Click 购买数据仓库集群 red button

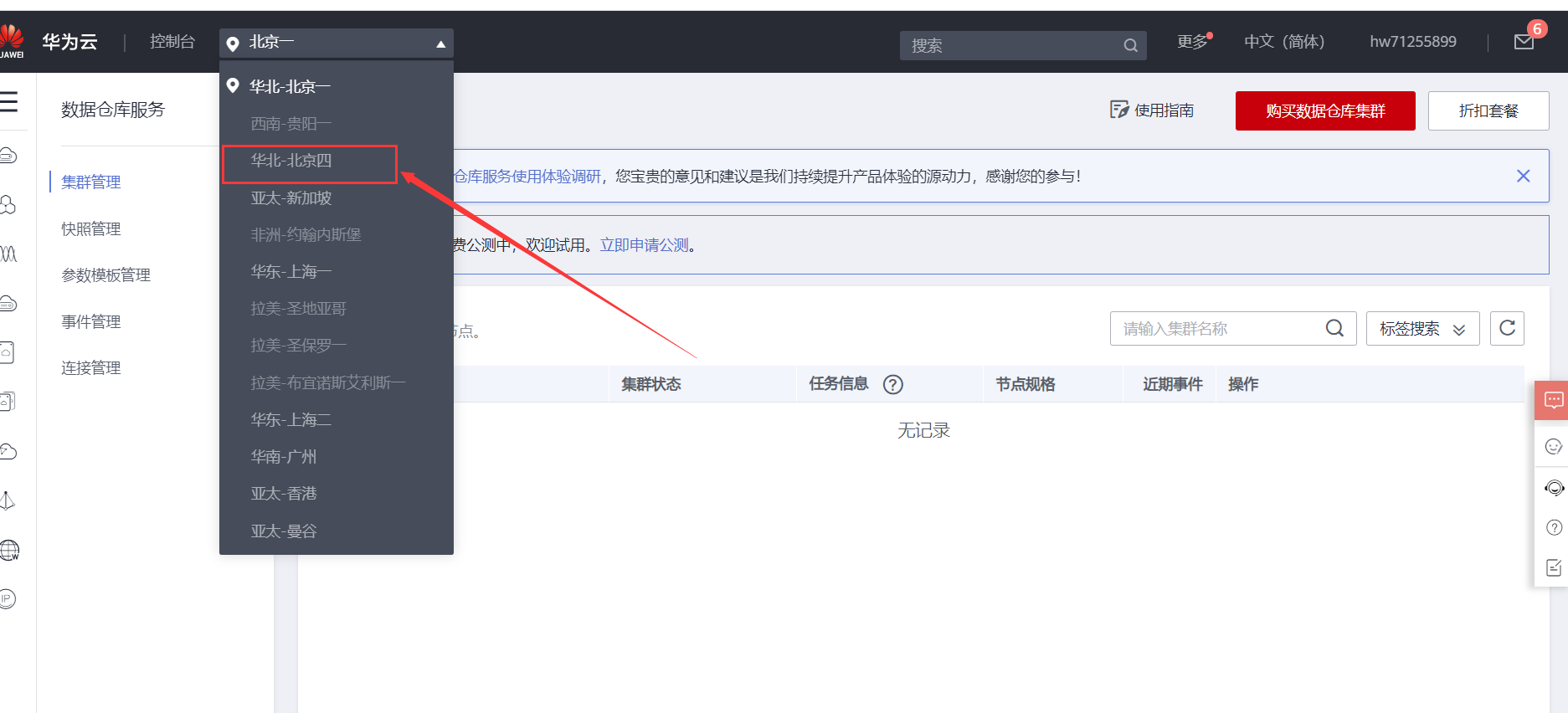(x=1325, y=110)
